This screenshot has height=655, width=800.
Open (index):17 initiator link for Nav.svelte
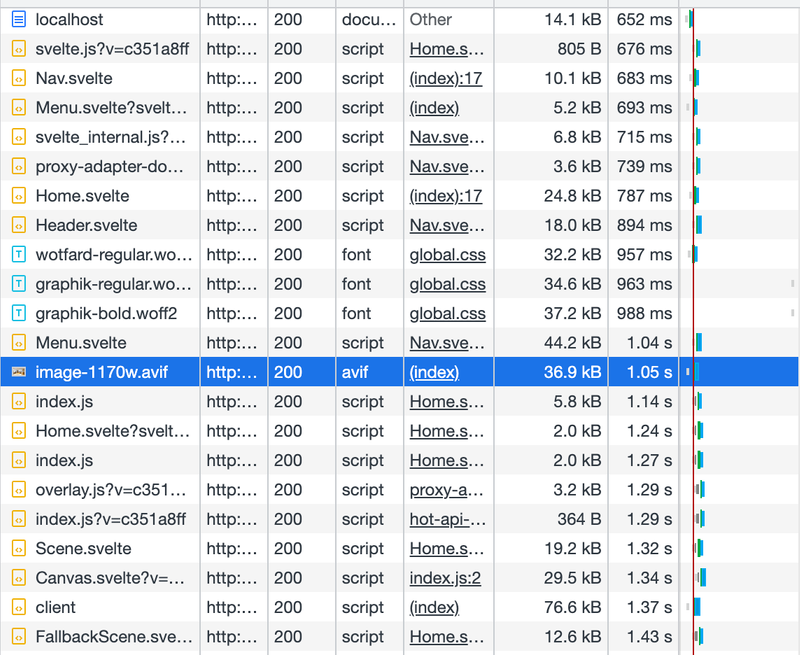coord(446,79)
